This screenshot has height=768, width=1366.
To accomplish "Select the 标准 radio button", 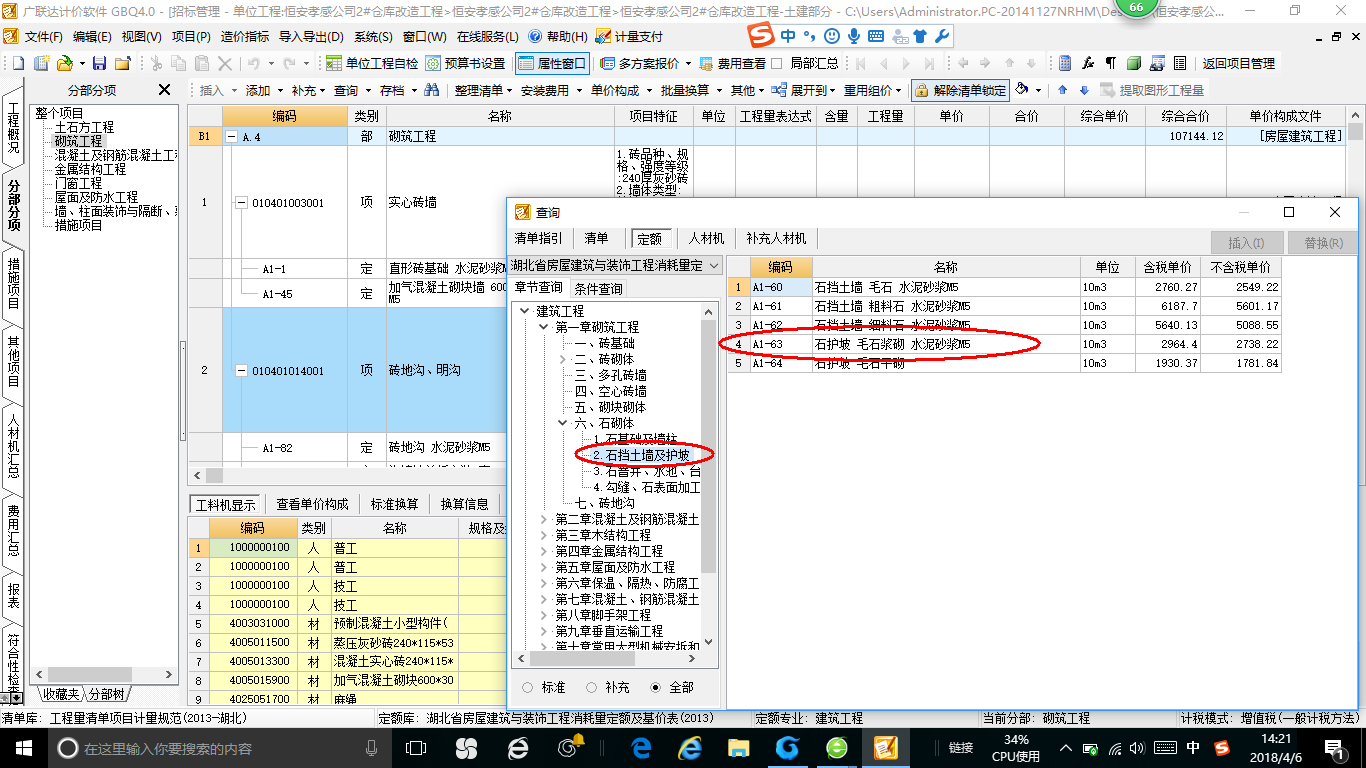I will pos(528,688).
